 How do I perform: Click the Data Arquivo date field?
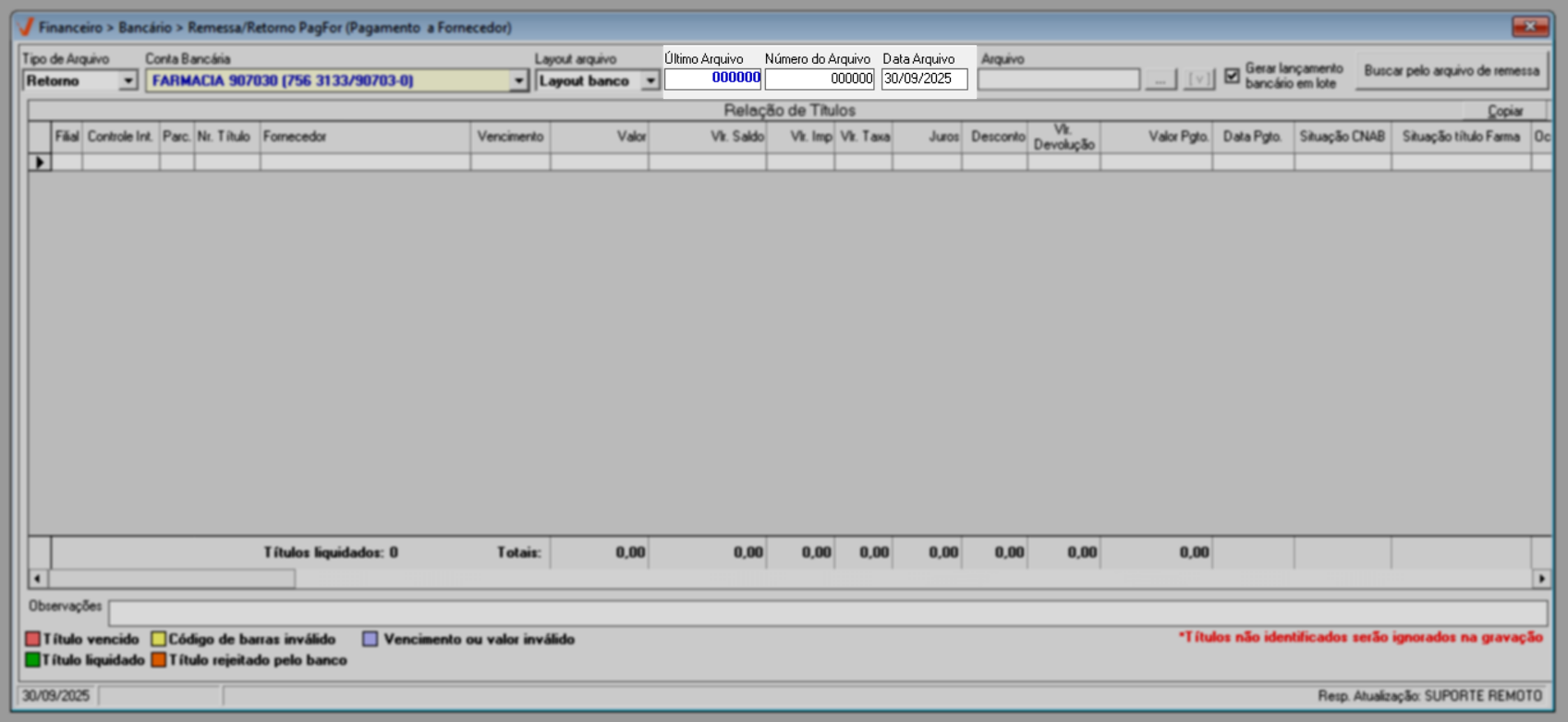pos(923,80)
